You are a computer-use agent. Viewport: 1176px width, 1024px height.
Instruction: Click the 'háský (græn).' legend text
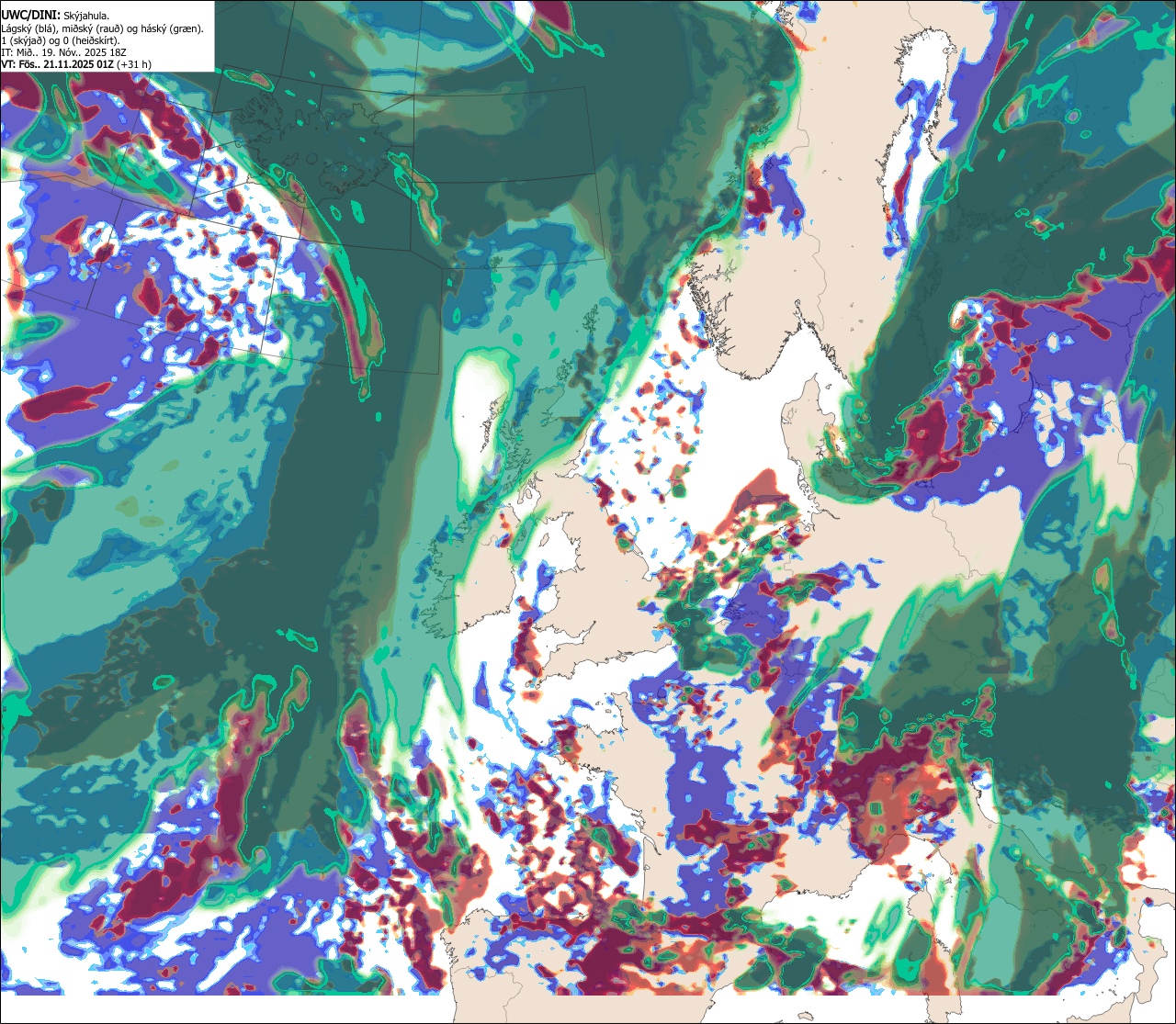[x=172, y=29]
